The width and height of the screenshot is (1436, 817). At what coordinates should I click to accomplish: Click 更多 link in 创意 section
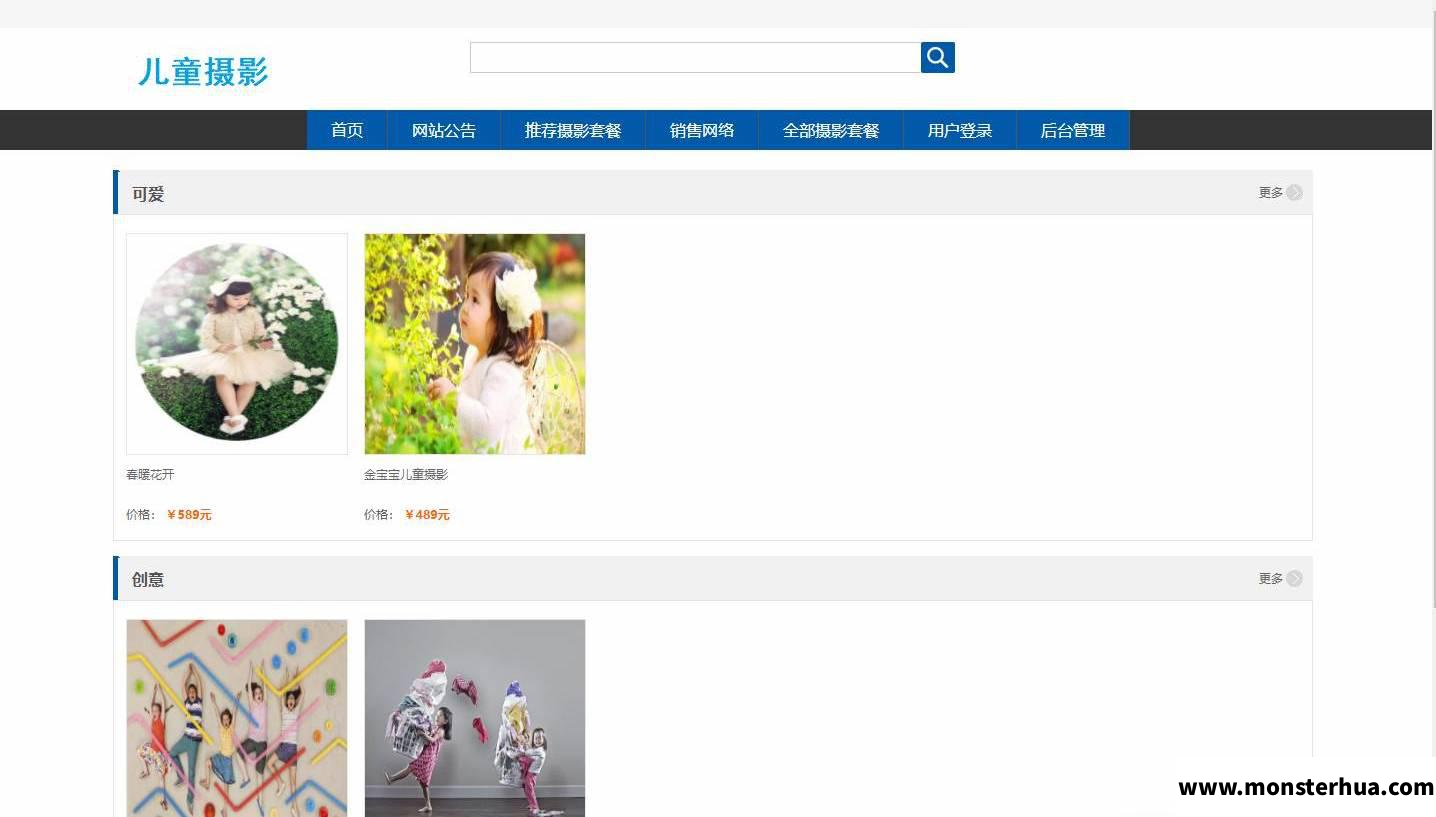click(1270, 579)
